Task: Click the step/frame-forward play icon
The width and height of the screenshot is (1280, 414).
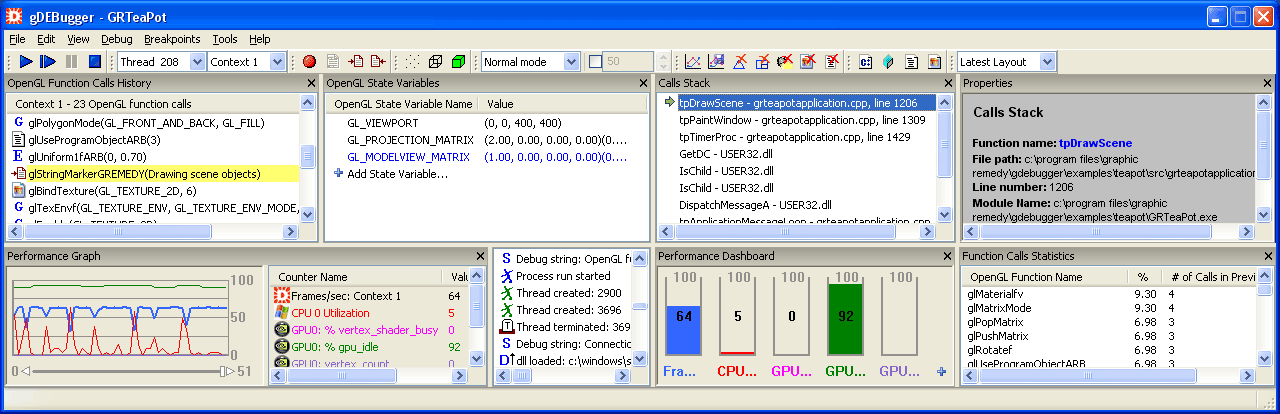Action: pyautogui.click(x=48, y=62)
